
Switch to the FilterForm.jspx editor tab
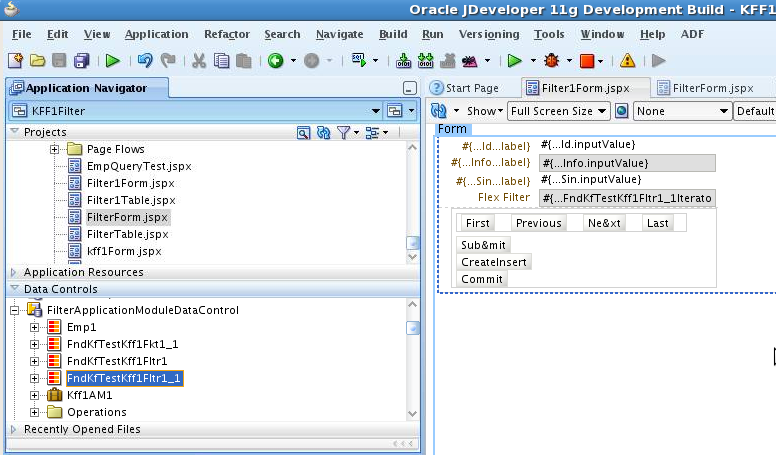coord(706,88)
